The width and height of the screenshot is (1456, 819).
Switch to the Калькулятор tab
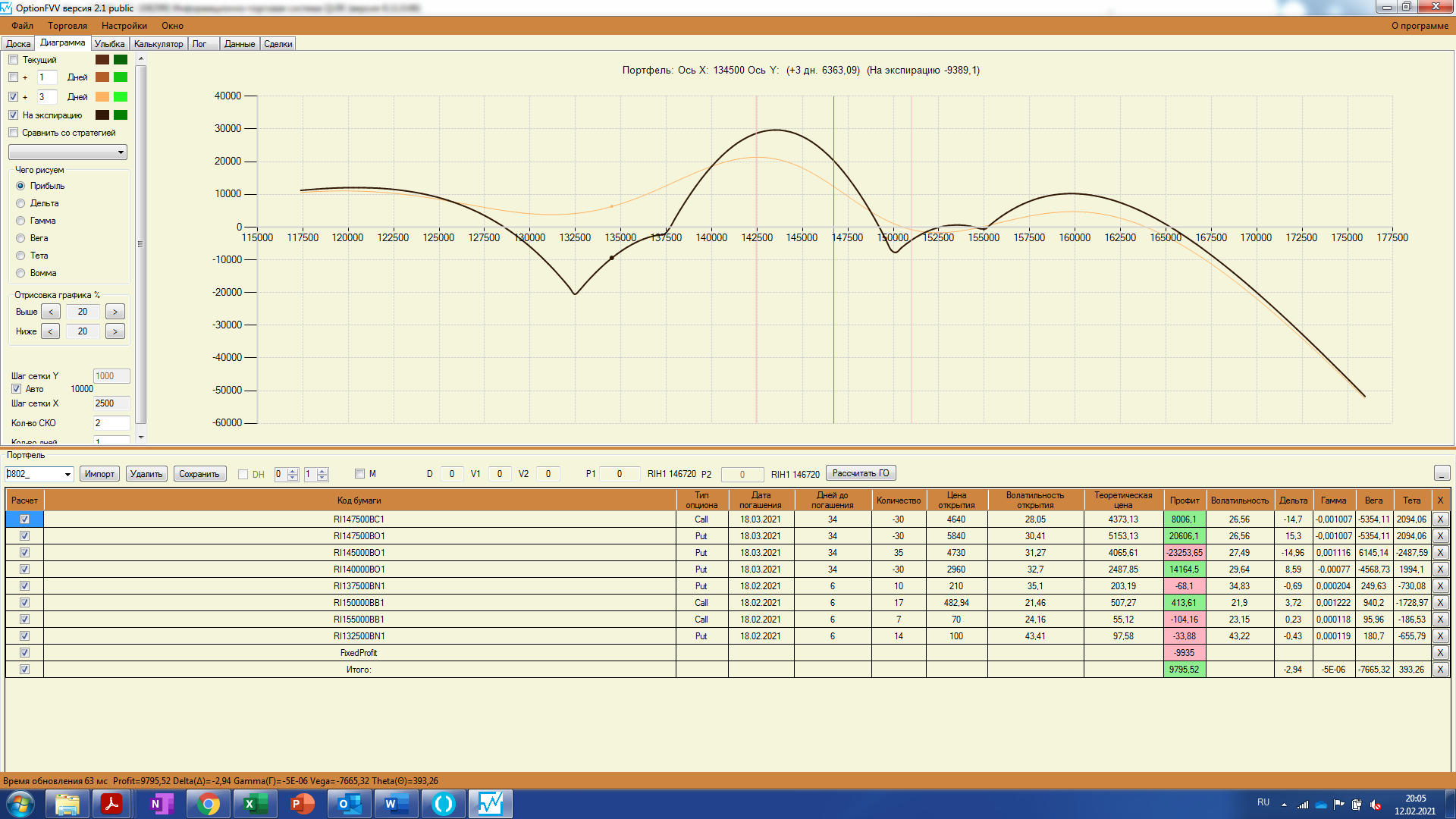158,44
